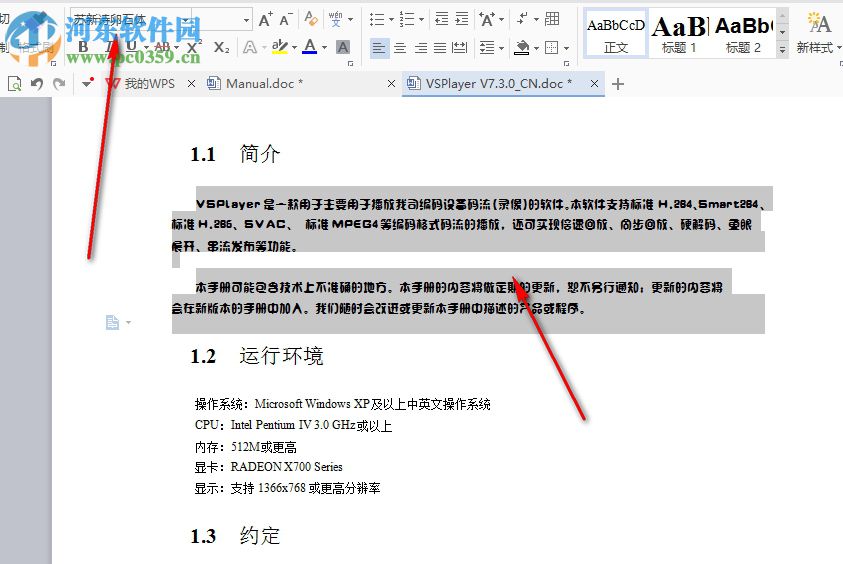This screenshot has width=843, height=564.
Task: Apply numbered list icon
Action: click(x=407, y=19)
